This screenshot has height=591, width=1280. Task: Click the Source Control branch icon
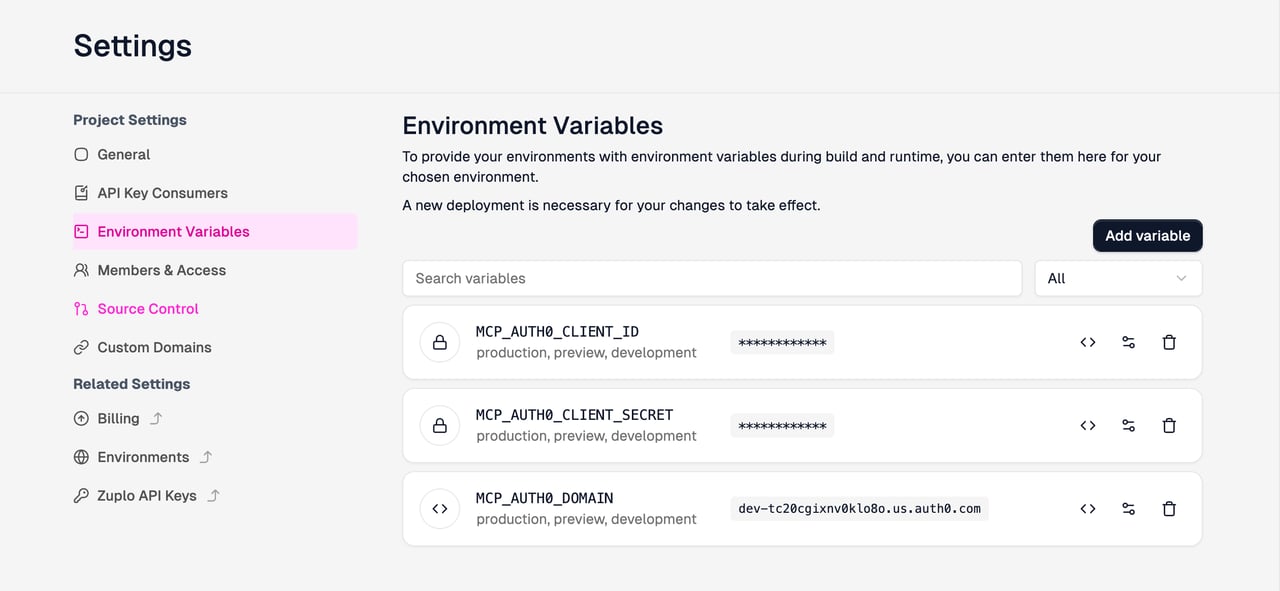[x=81, y=309]
